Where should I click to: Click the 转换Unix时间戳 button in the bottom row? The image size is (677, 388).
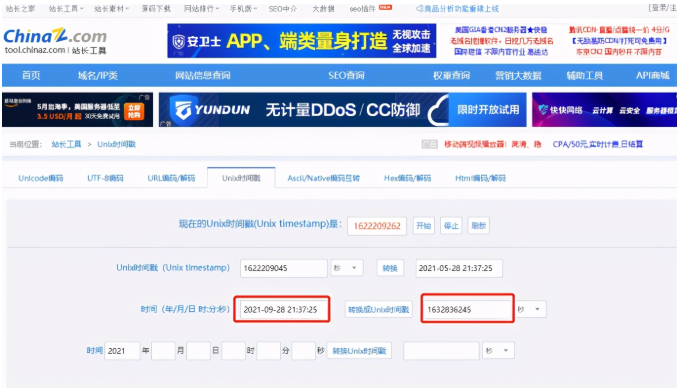359,351
